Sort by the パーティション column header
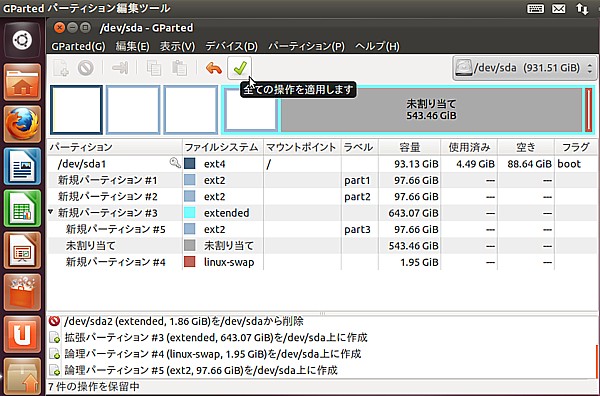Image resolution: width=600 pixels, height=396 pixels. click(114, 147)
